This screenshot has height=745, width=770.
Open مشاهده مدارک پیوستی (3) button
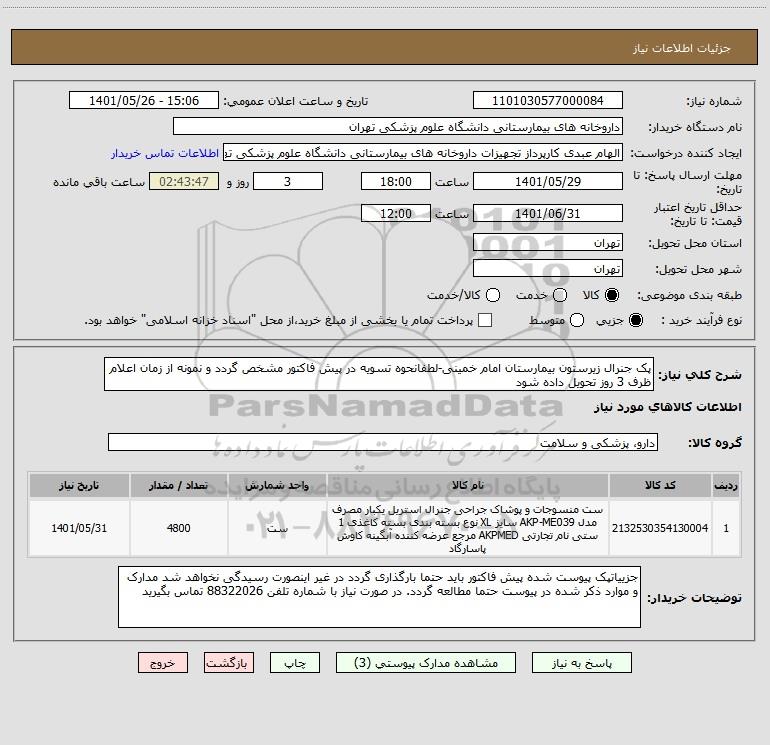(x=426, y=663)
